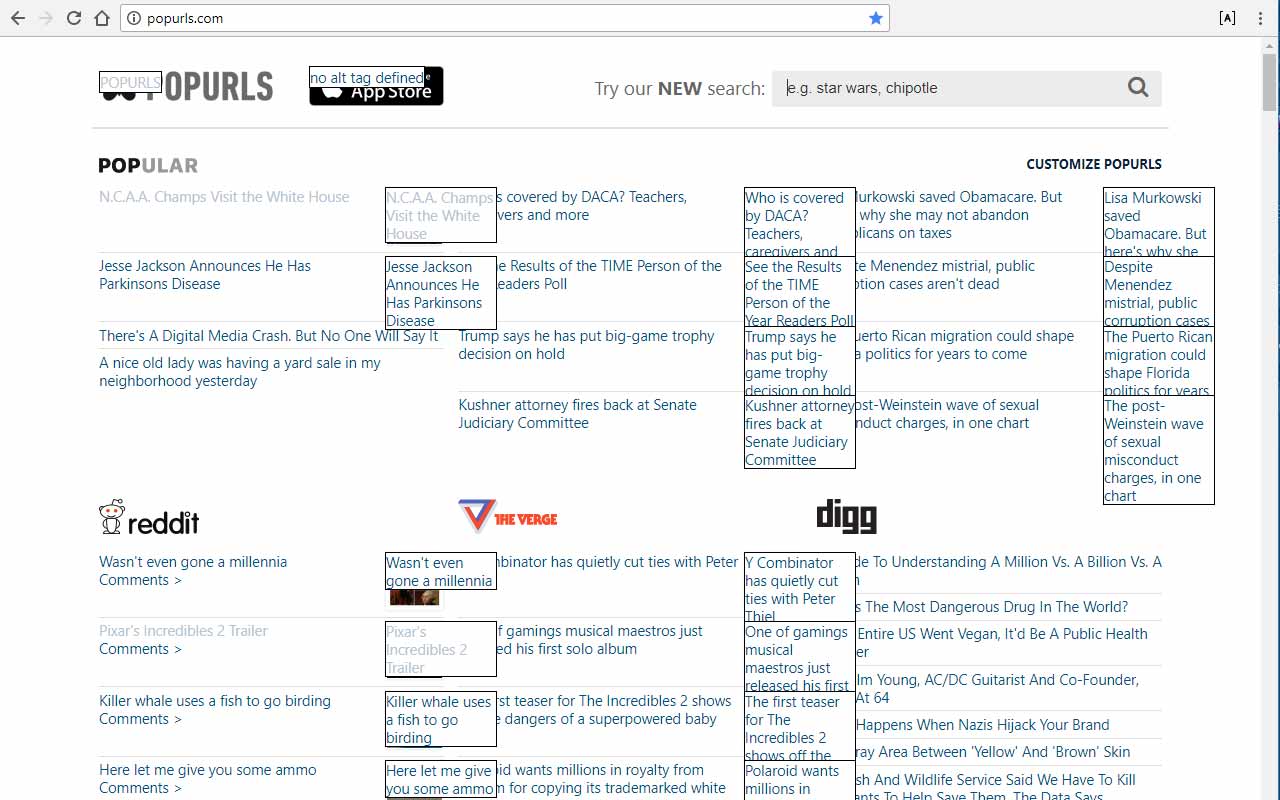Open 'Here let me give you some ammo' post
This screenshot has height=800, width=1280.
pyautogui.click(x=208, y=770)
